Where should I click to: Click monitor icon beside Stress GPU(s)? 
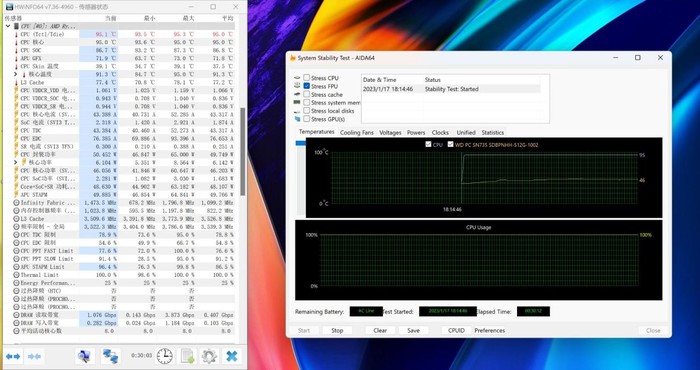(297, 119)
